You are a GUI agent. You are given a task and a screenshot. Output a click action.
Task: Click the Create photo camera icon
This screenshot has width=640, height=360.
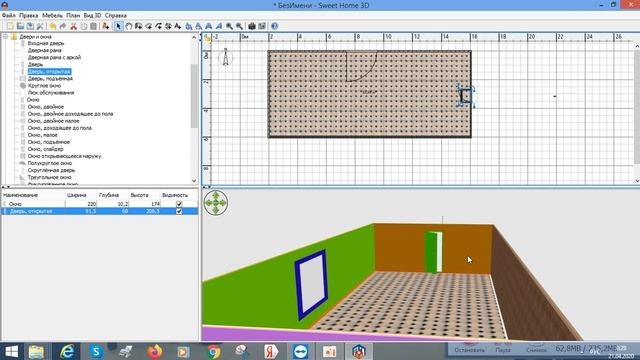252,26
